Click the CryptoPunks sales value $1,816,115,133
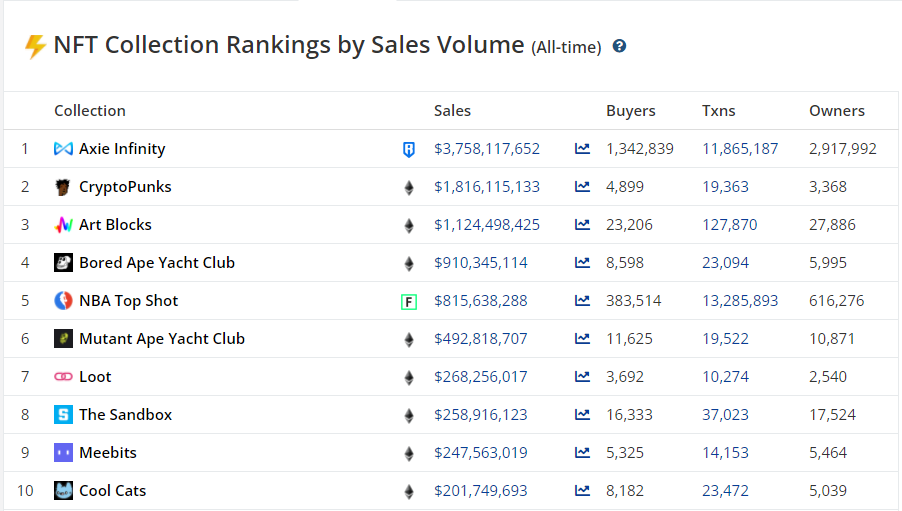Screen dimensions: 902x511 486,187
